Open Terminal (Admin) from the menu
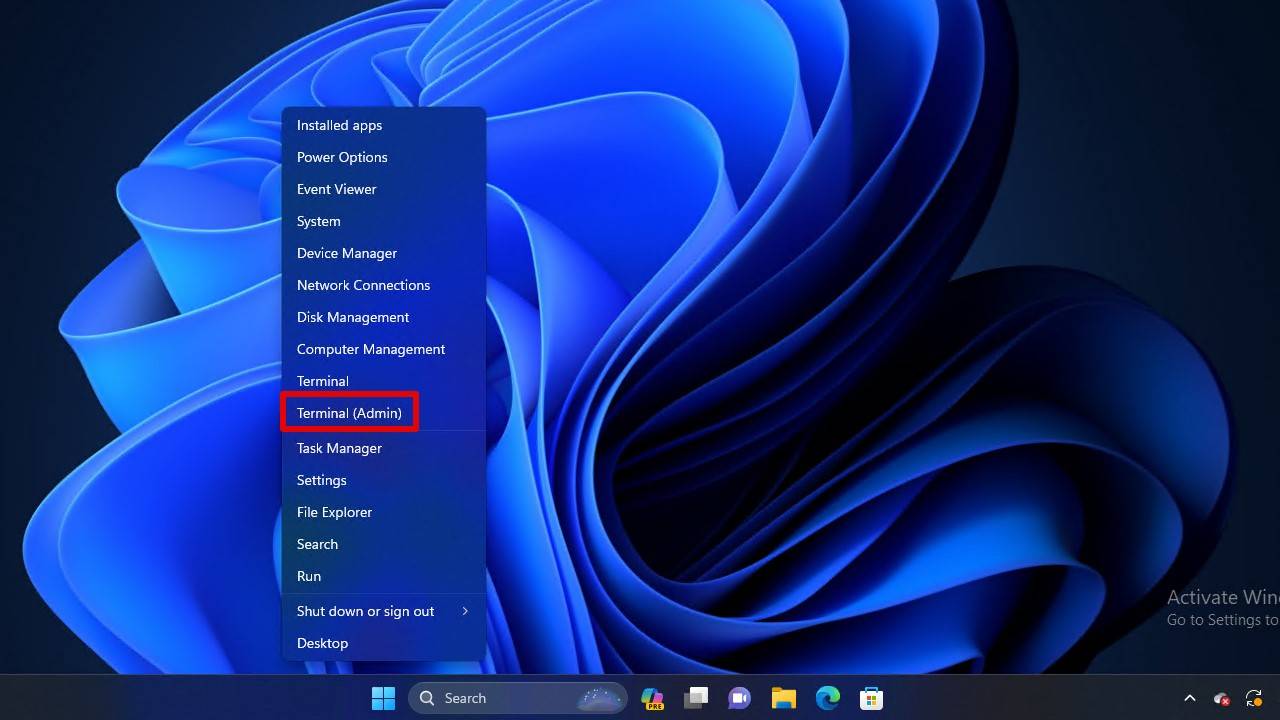Viewport: 1280px width, 720px height. [x=349, y=413]
